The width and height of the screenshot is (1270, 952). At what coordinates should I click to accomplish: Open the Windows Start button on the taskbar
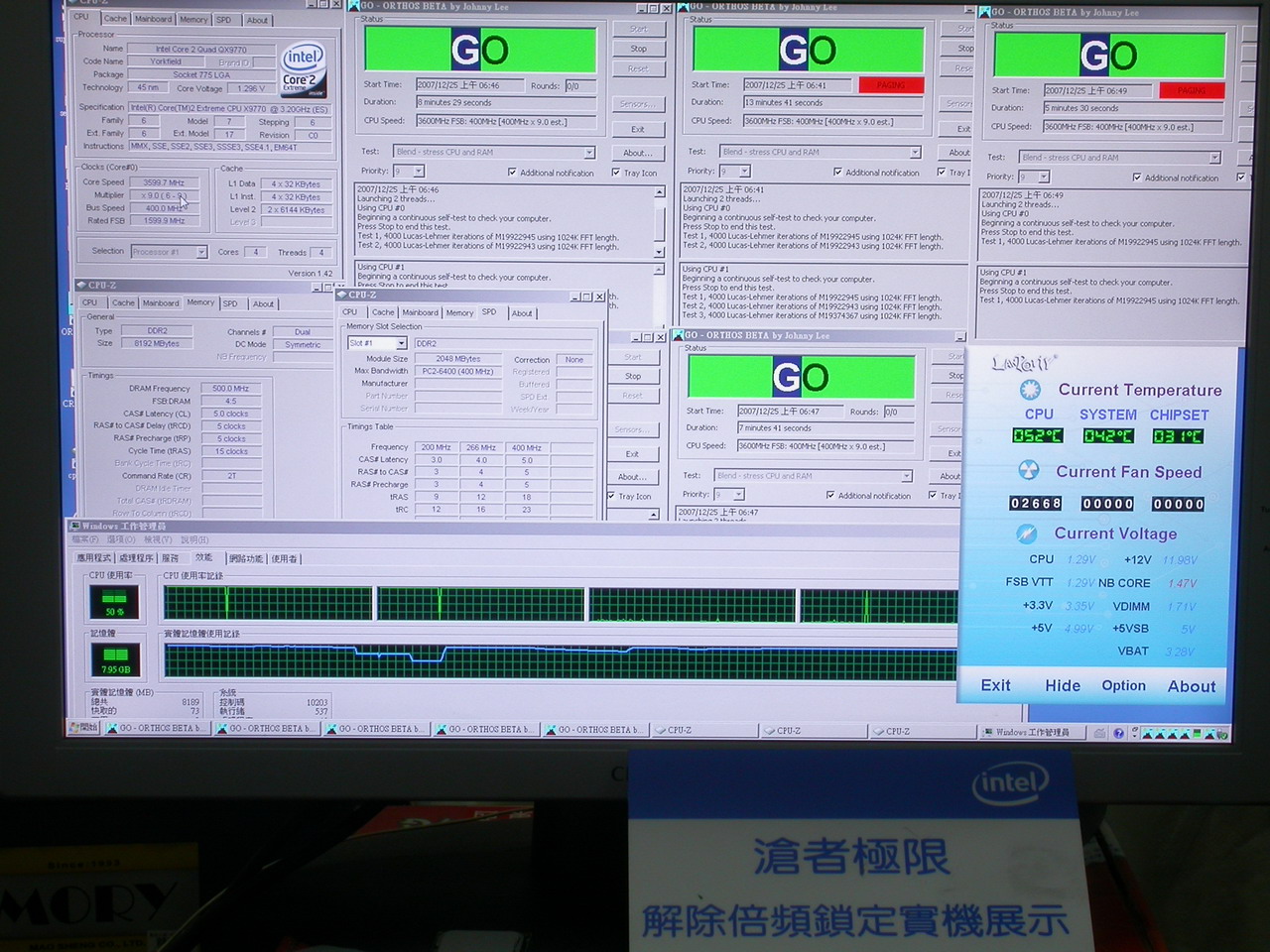[x=84, y=729]
